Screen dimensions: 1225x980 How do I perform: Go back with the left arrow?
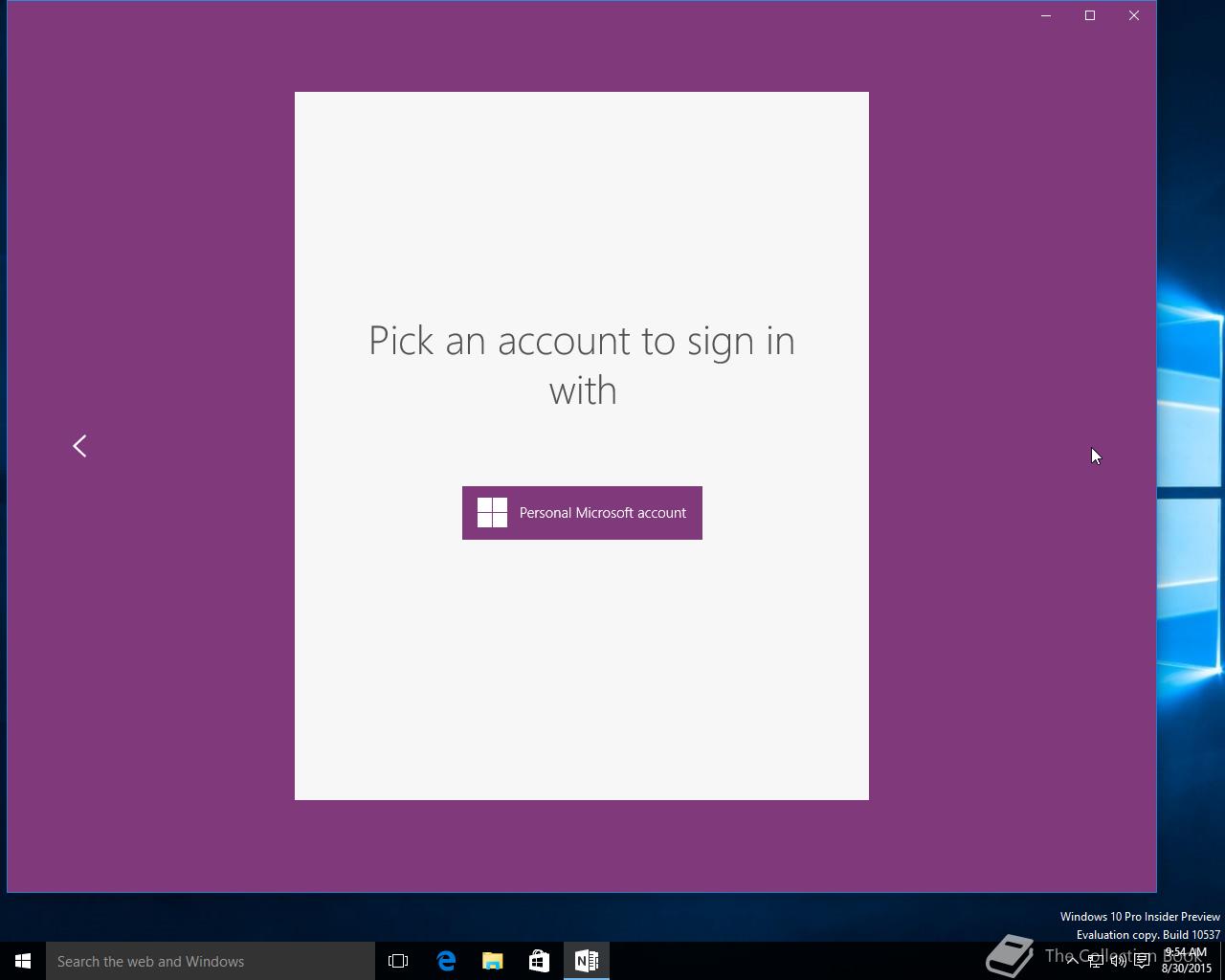tap(79, 446)
